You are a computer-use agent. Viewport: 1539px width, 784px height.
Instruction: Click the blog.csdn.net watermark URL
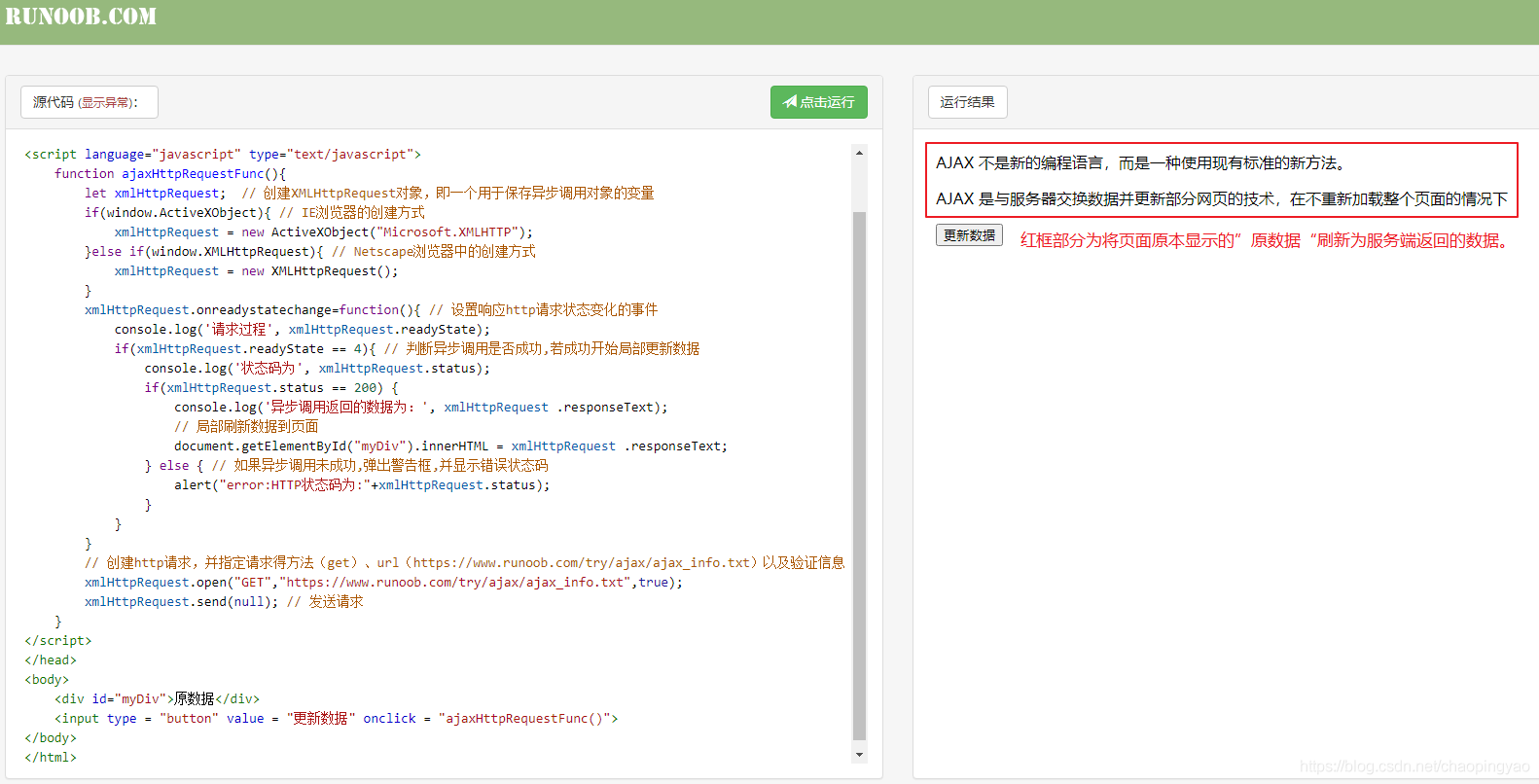click(1414, 766)
